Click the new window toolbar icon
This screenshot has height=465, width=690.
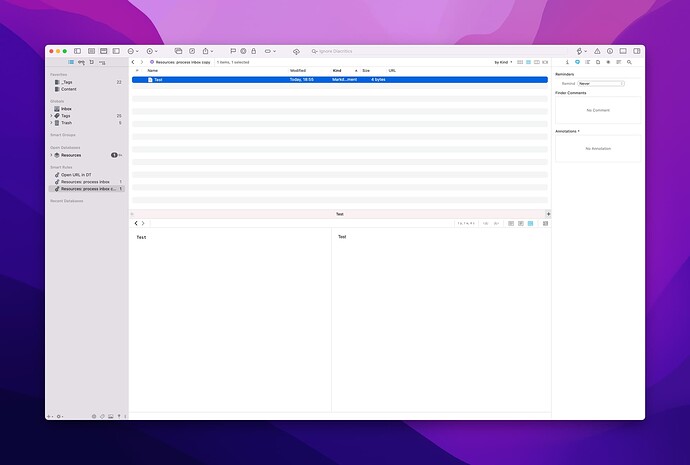pos(178,51)
